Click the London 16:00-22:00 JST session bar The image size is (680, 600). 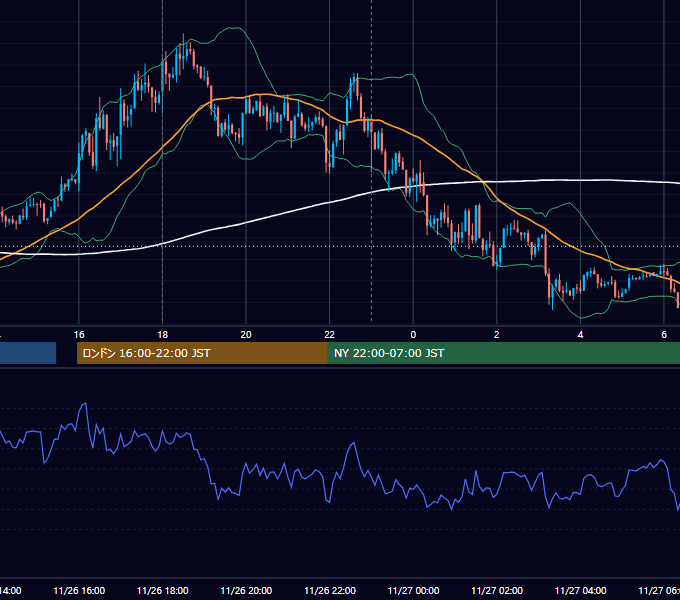(x=202, y=353)
